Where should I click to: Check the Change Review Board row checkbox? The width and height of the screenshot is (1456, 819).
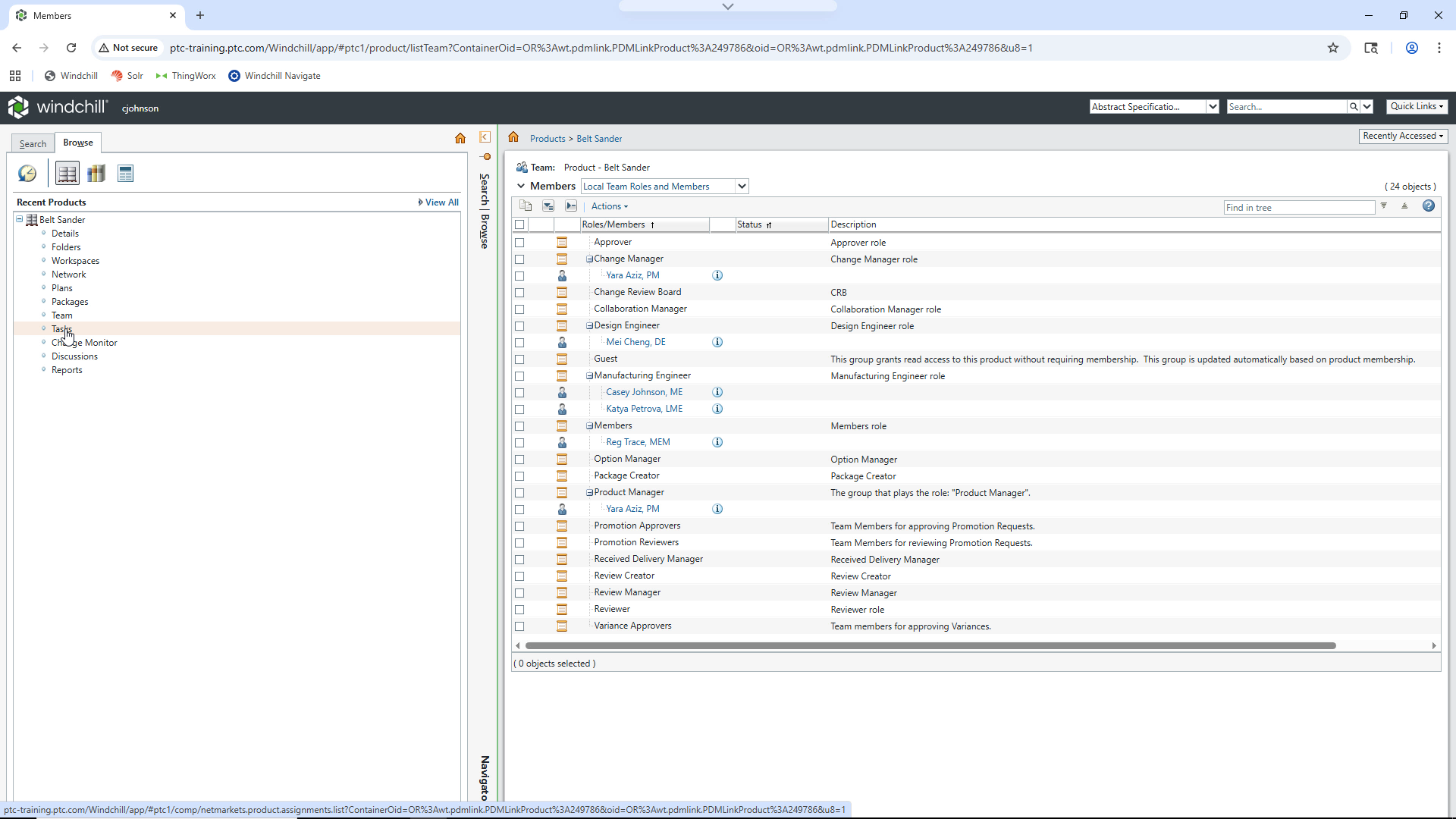(x=519, y=293)
